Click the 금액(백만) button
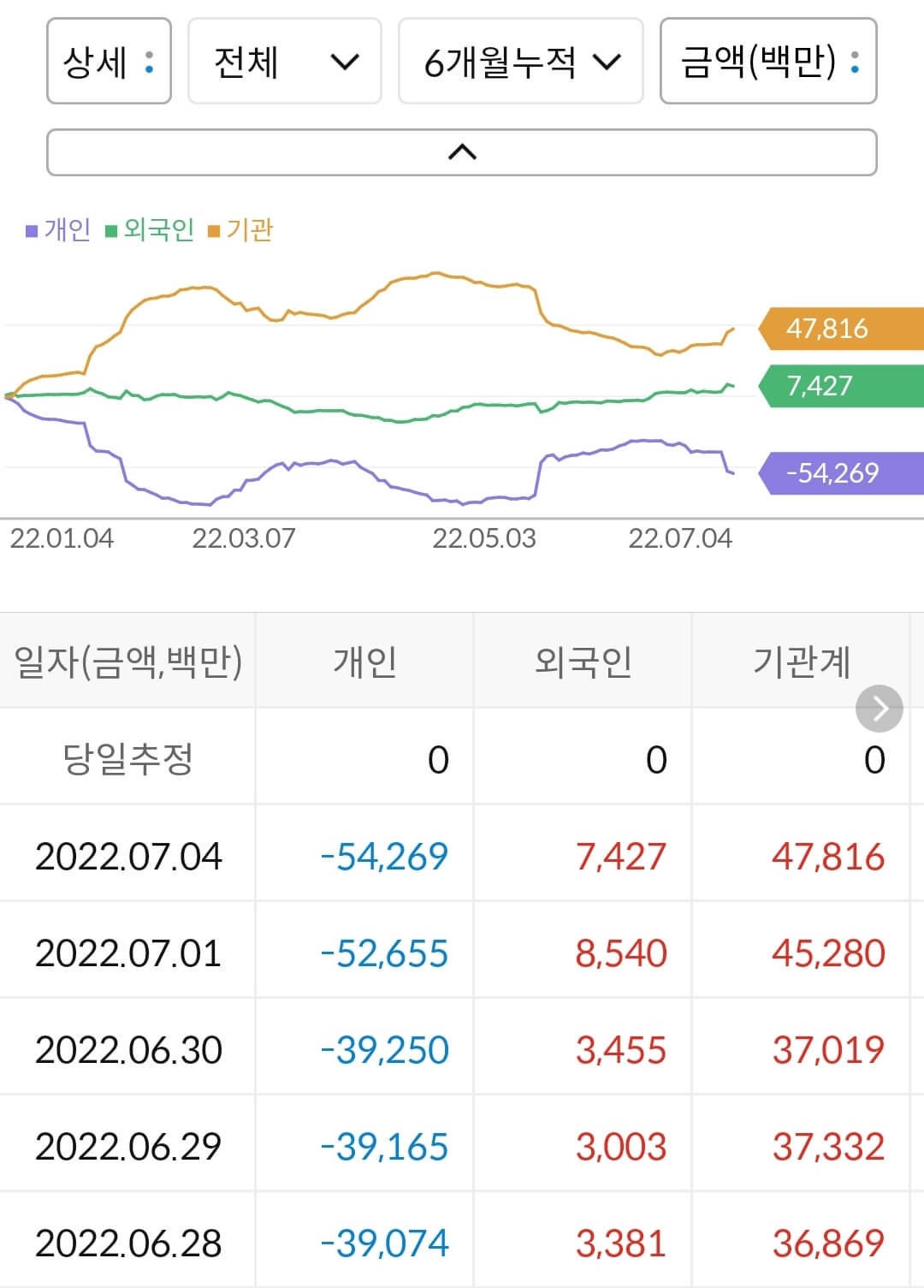 (768, 62)
